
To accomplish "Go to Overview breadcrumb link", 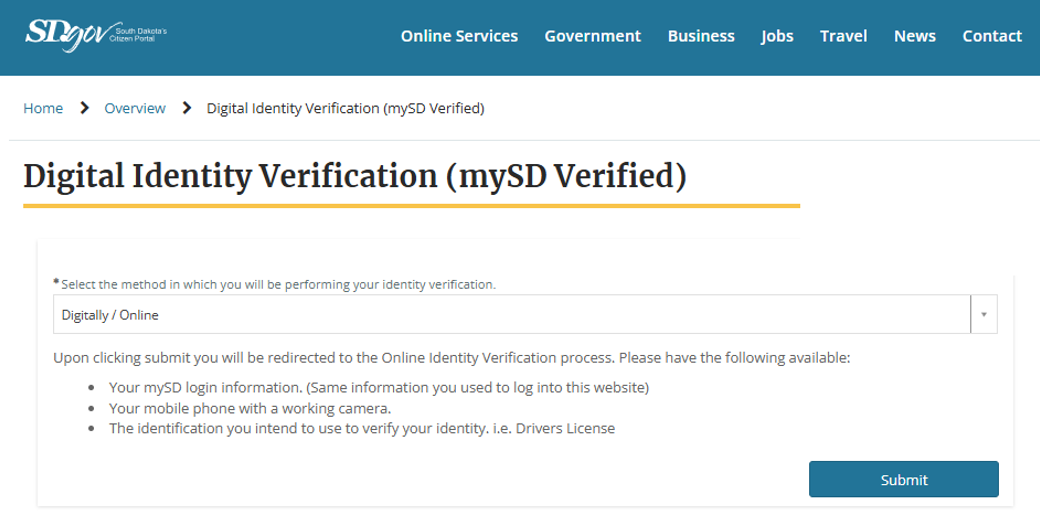I will pyautogui.click(x=135, y=108).
